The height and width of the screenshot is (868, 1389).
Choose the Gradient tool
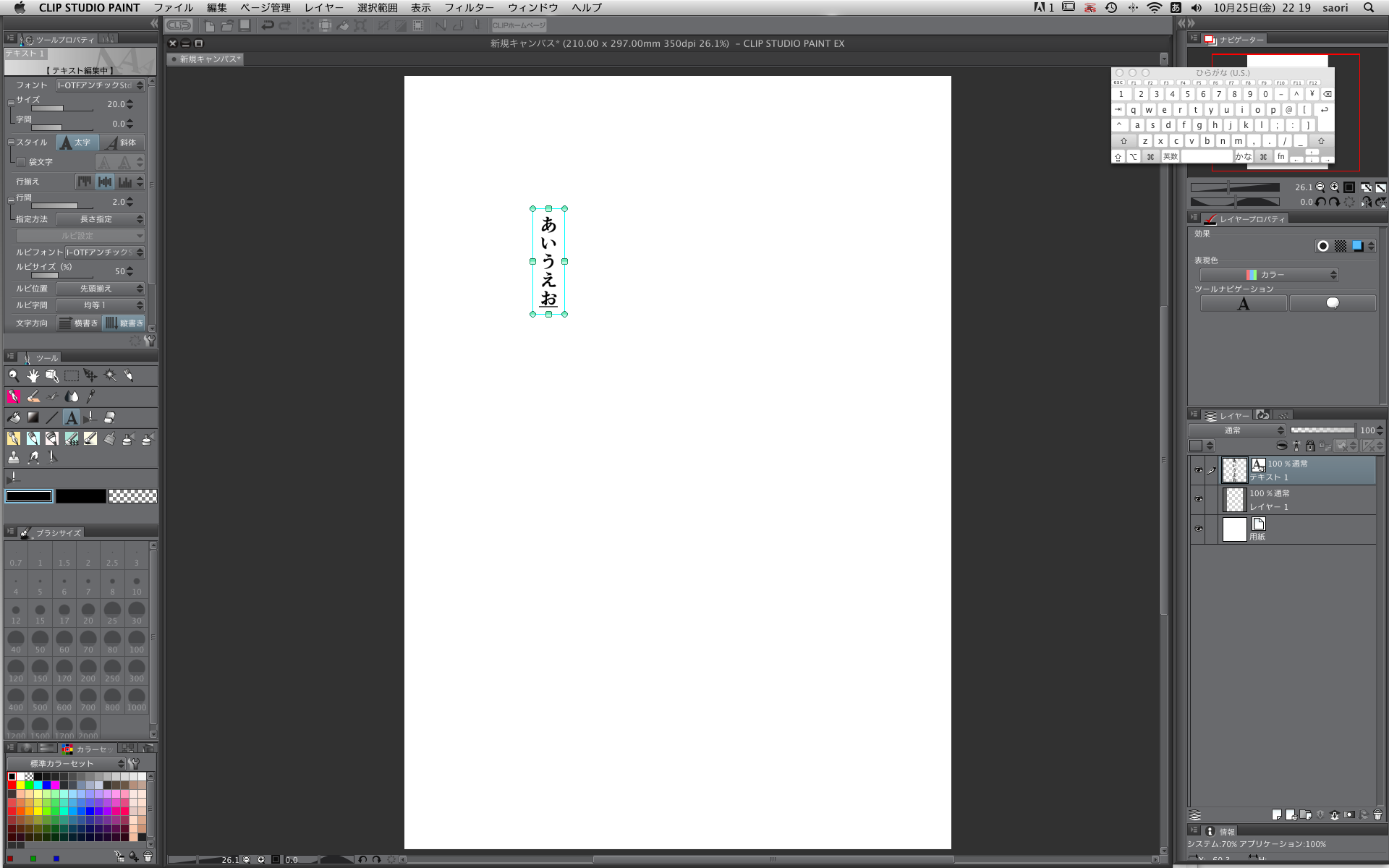pos(33,417)
